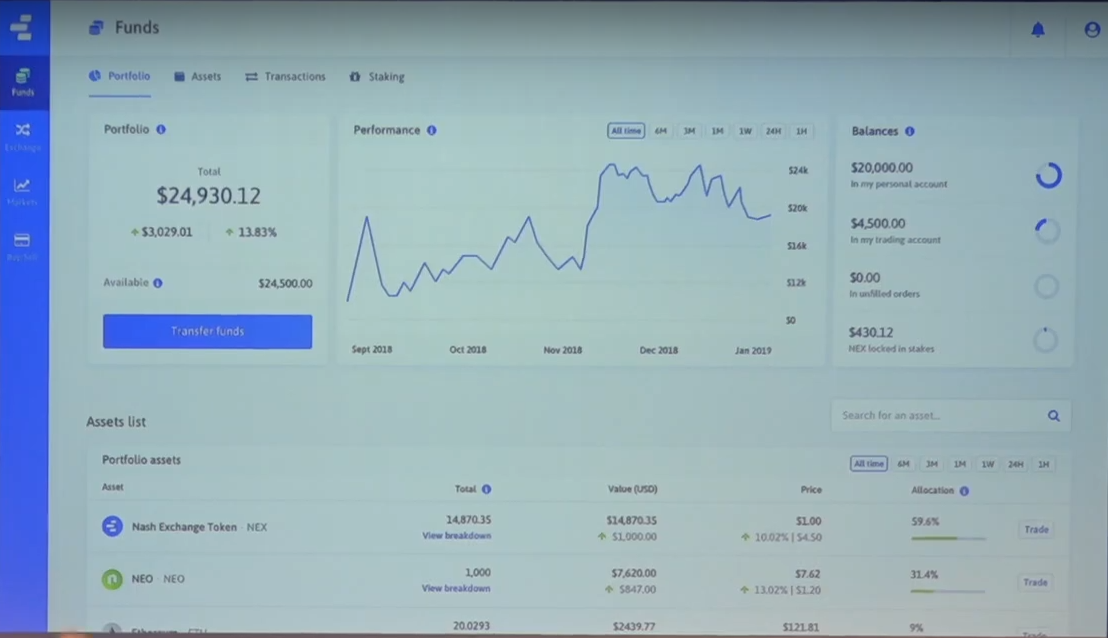The image size is (1108, 638).
Task: Select 1W range for Portfolio assets
Action: (987, 464)
